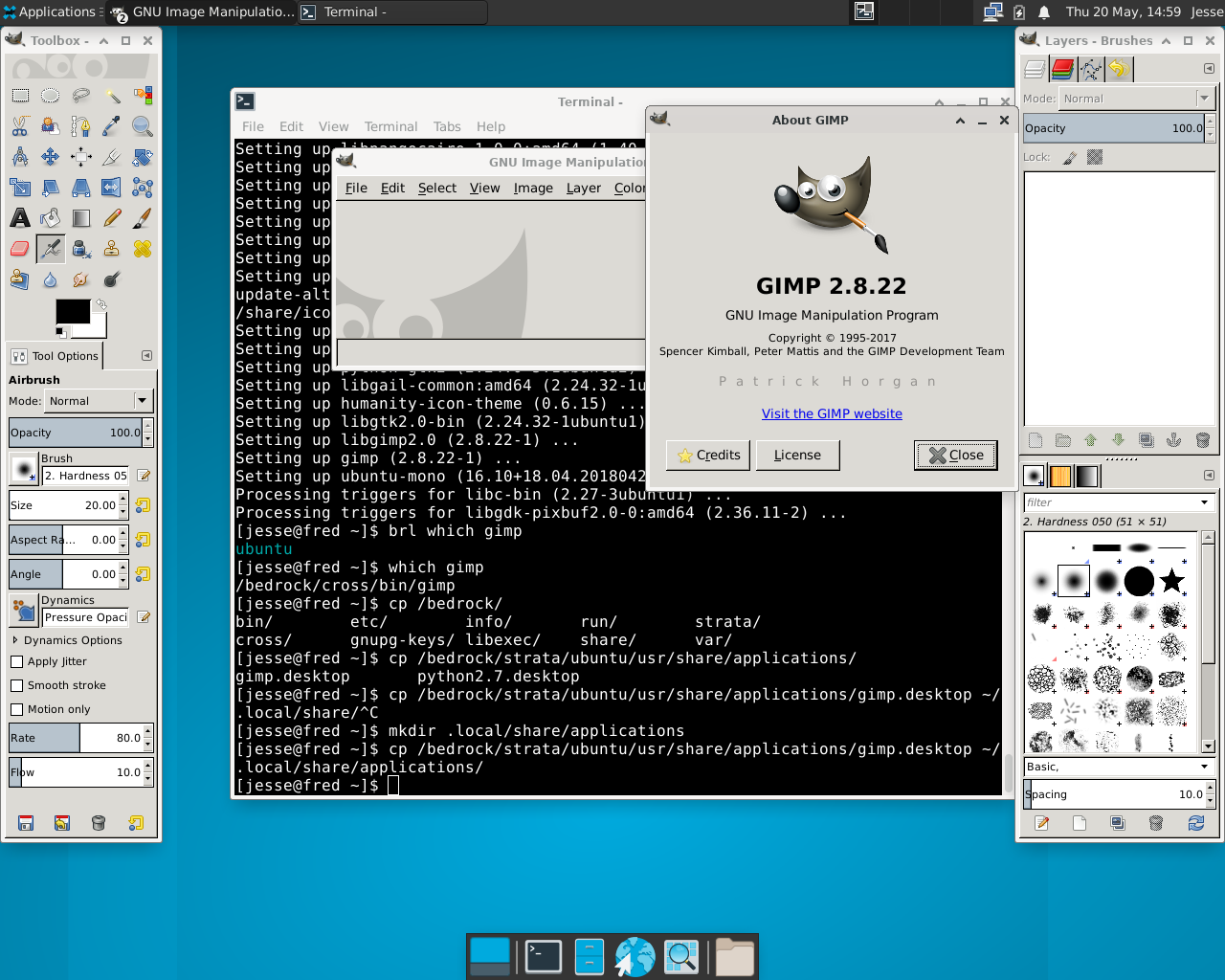Click the Close button in About GIMP
The image size is (1225, 980).
tap(956, 456)
